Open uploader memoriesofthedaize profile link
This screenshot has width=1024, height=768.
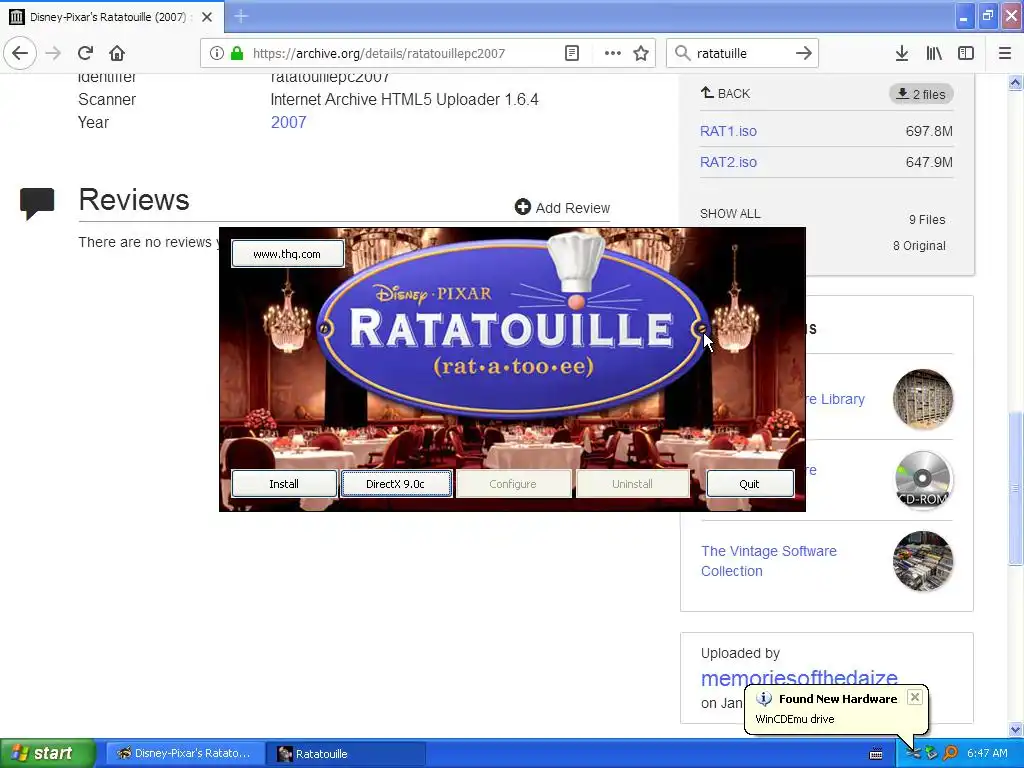799,678
